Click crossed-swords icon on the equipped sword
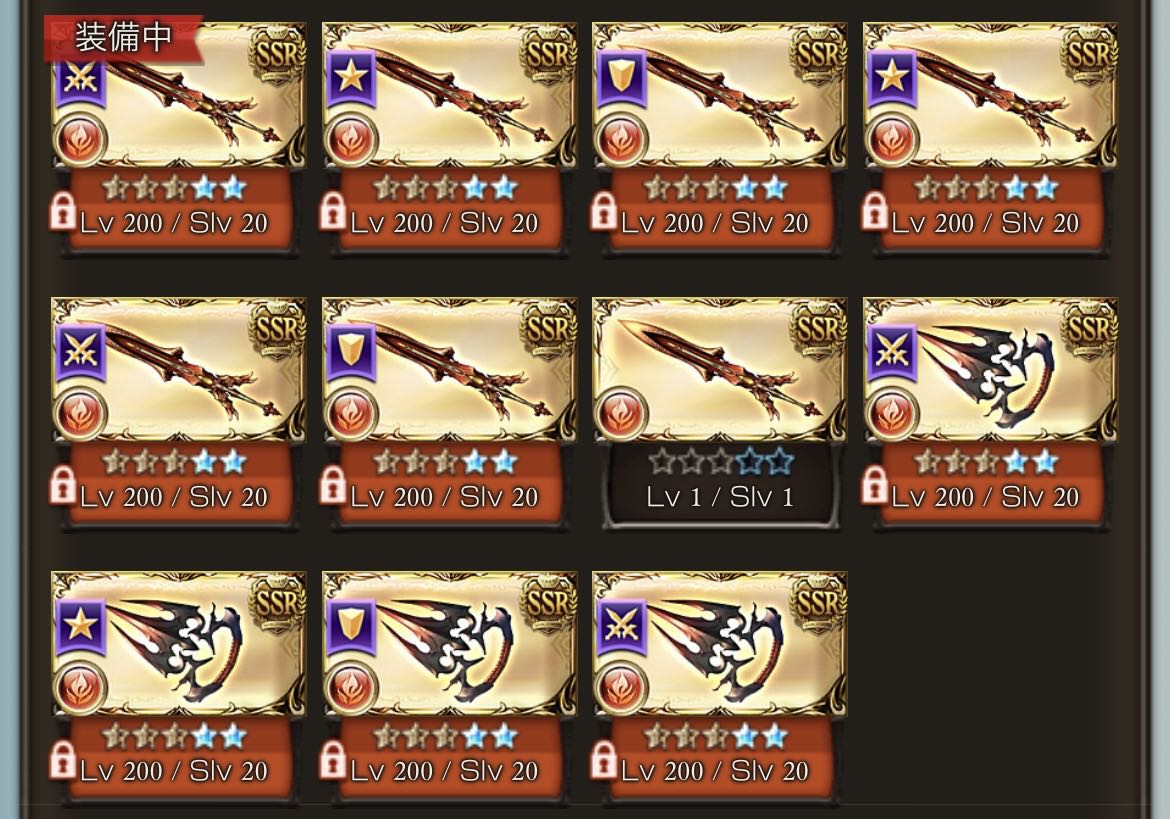This screenshot has width=1170, height=819. tap(80, 80)
